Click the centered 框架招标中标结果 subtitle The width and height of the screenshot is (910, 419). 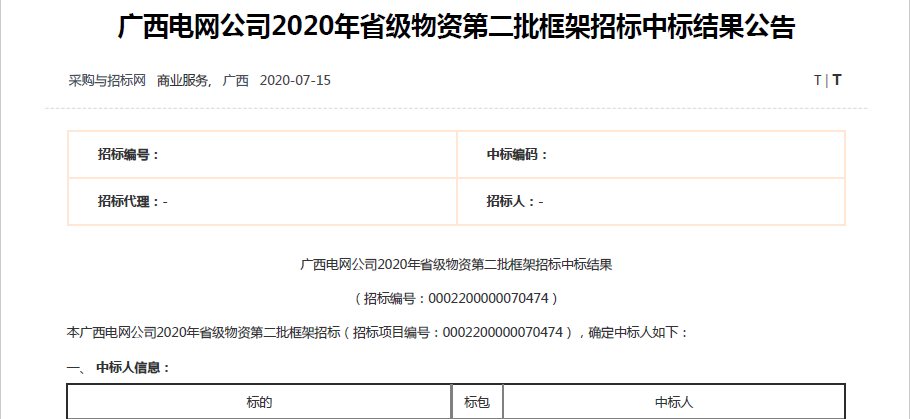[x=456, y=265]
